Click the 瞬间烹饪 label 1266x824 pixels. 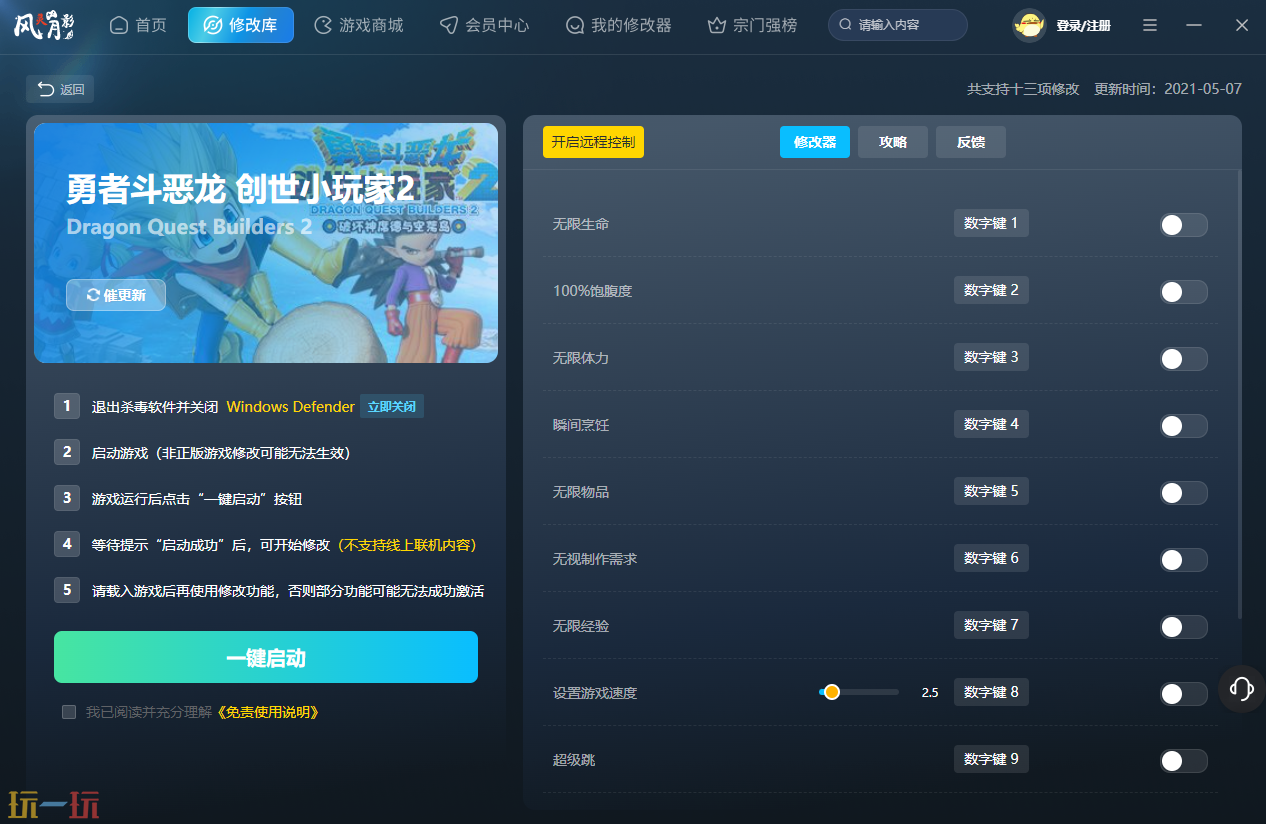point(581,425)
